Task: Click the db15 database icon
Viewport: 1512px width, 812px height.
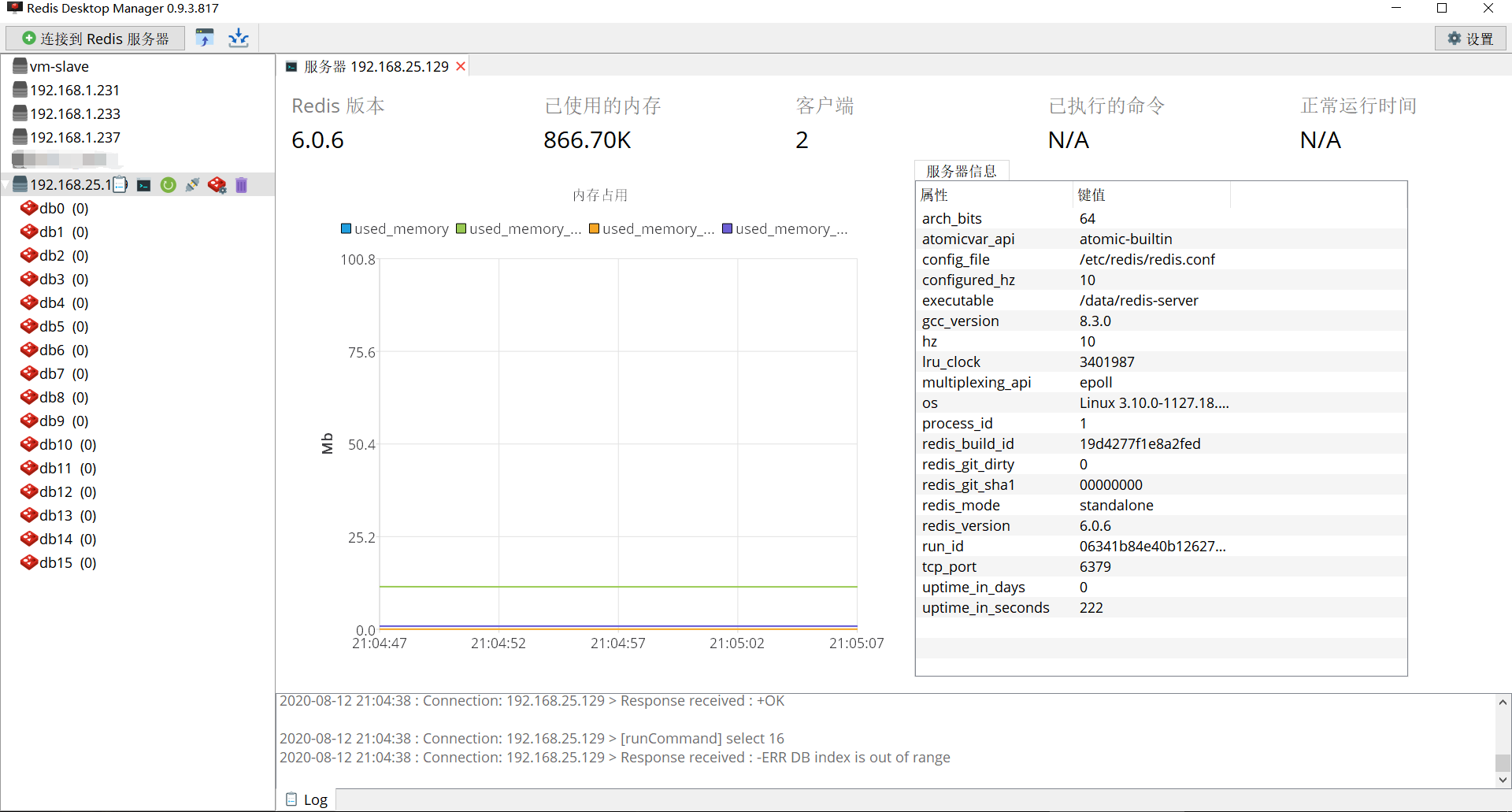Action: pos(29,562)
